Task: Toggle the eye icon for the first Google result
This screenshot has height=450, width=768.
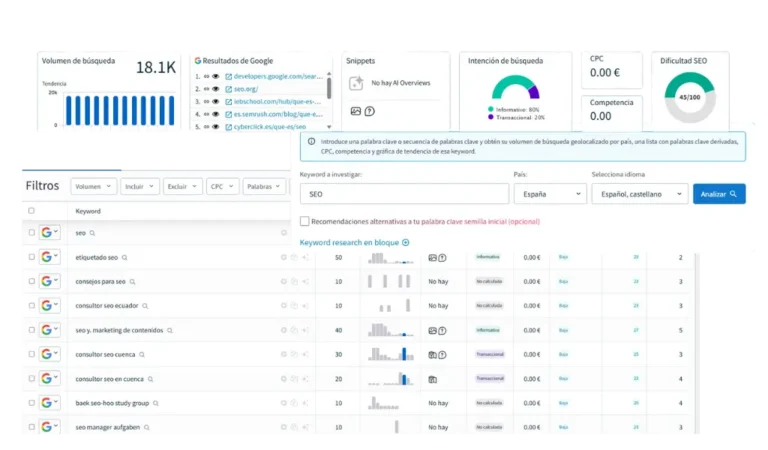Action: 215,76
